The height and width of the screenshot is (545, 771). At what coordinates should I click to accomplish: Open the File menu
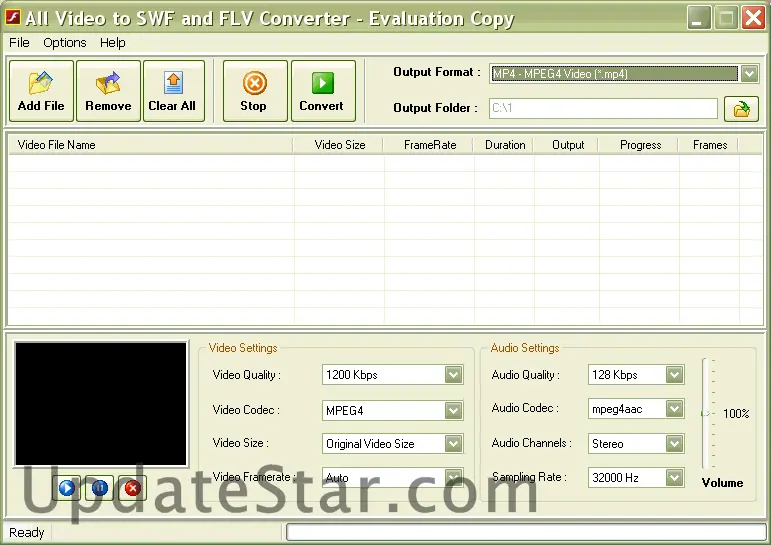point(19,43)
